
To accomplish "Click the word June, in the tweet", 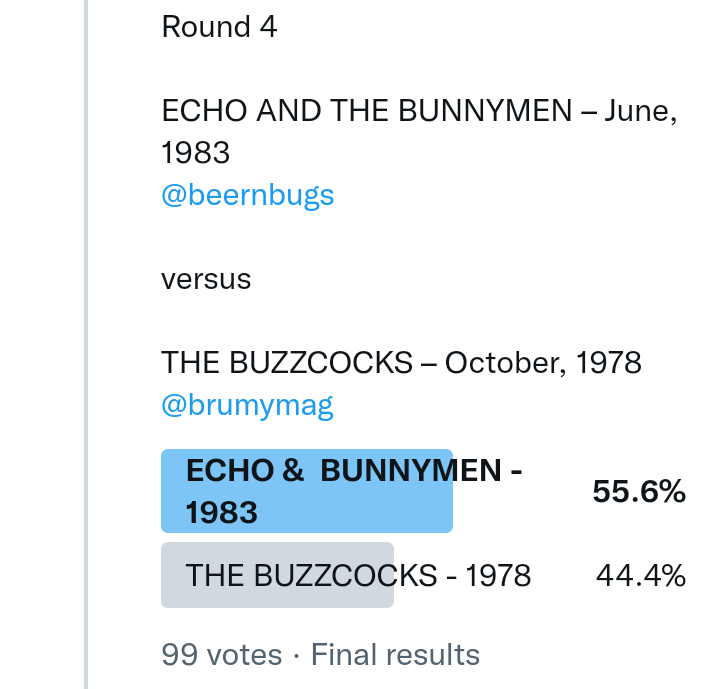I will point(642,111).
